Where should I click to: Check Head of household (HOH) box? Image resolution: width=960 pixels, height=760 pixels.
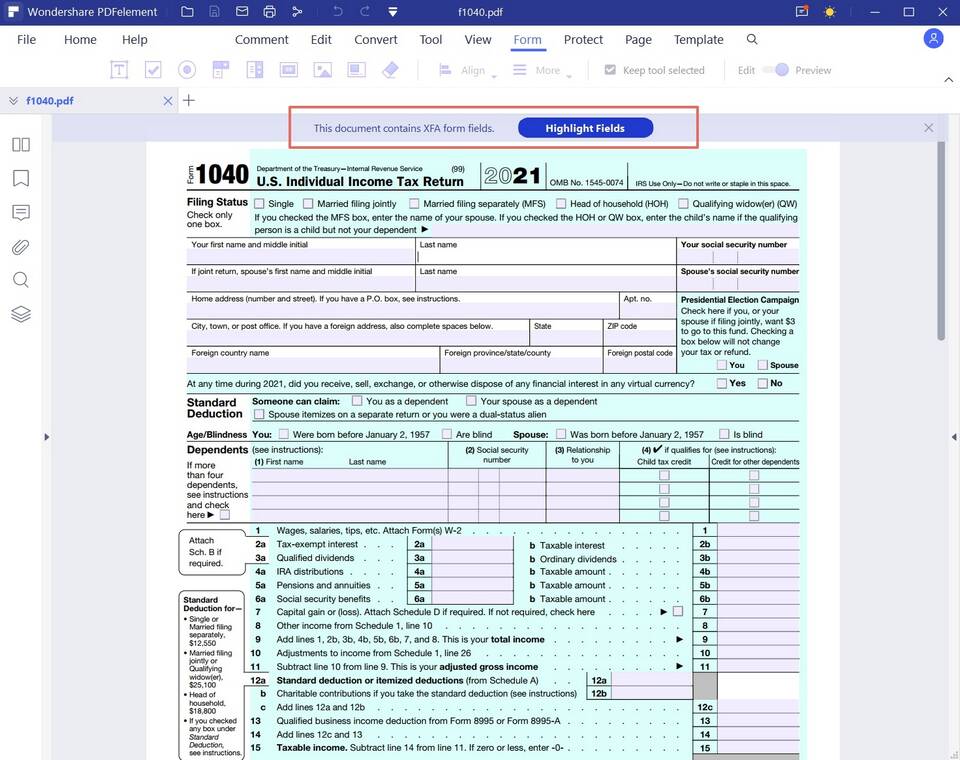tap(561, 203)
